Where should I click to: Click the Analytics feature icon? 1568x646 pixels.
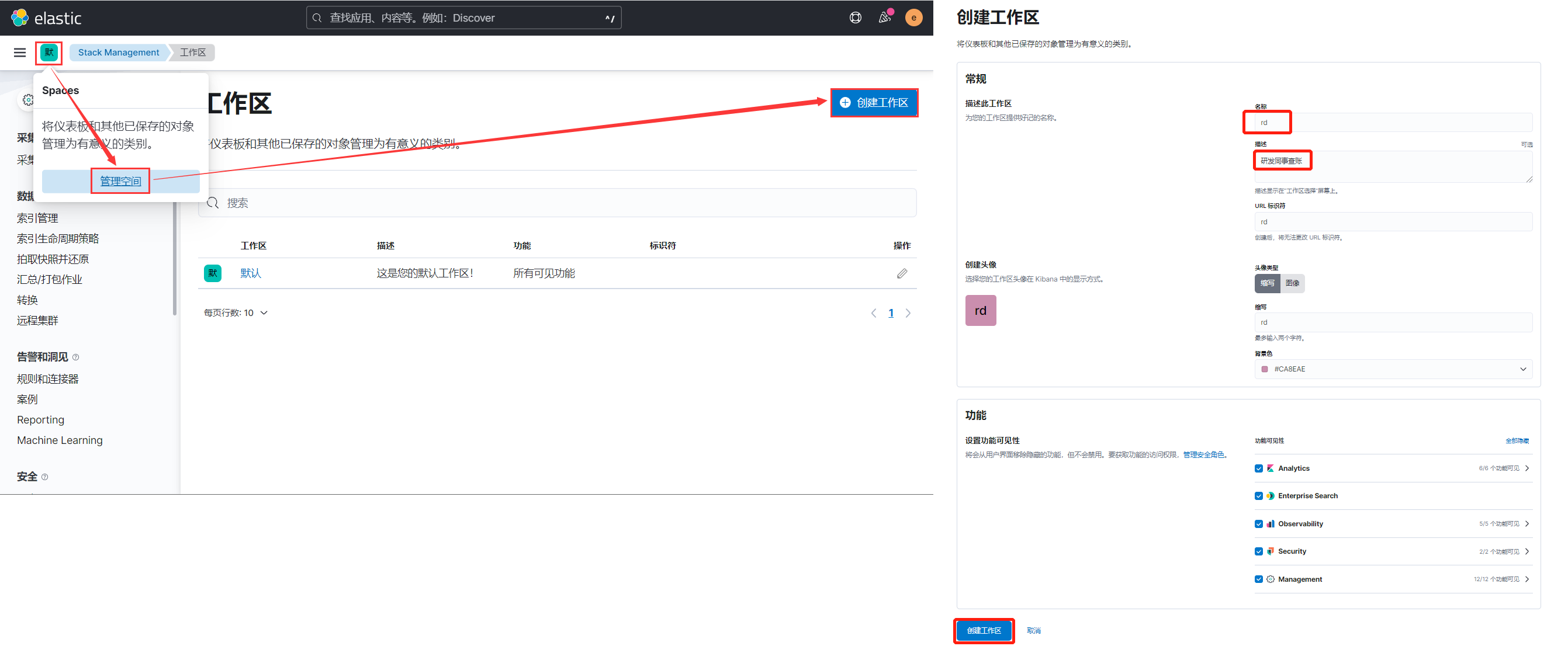[x=1271, y=468]
